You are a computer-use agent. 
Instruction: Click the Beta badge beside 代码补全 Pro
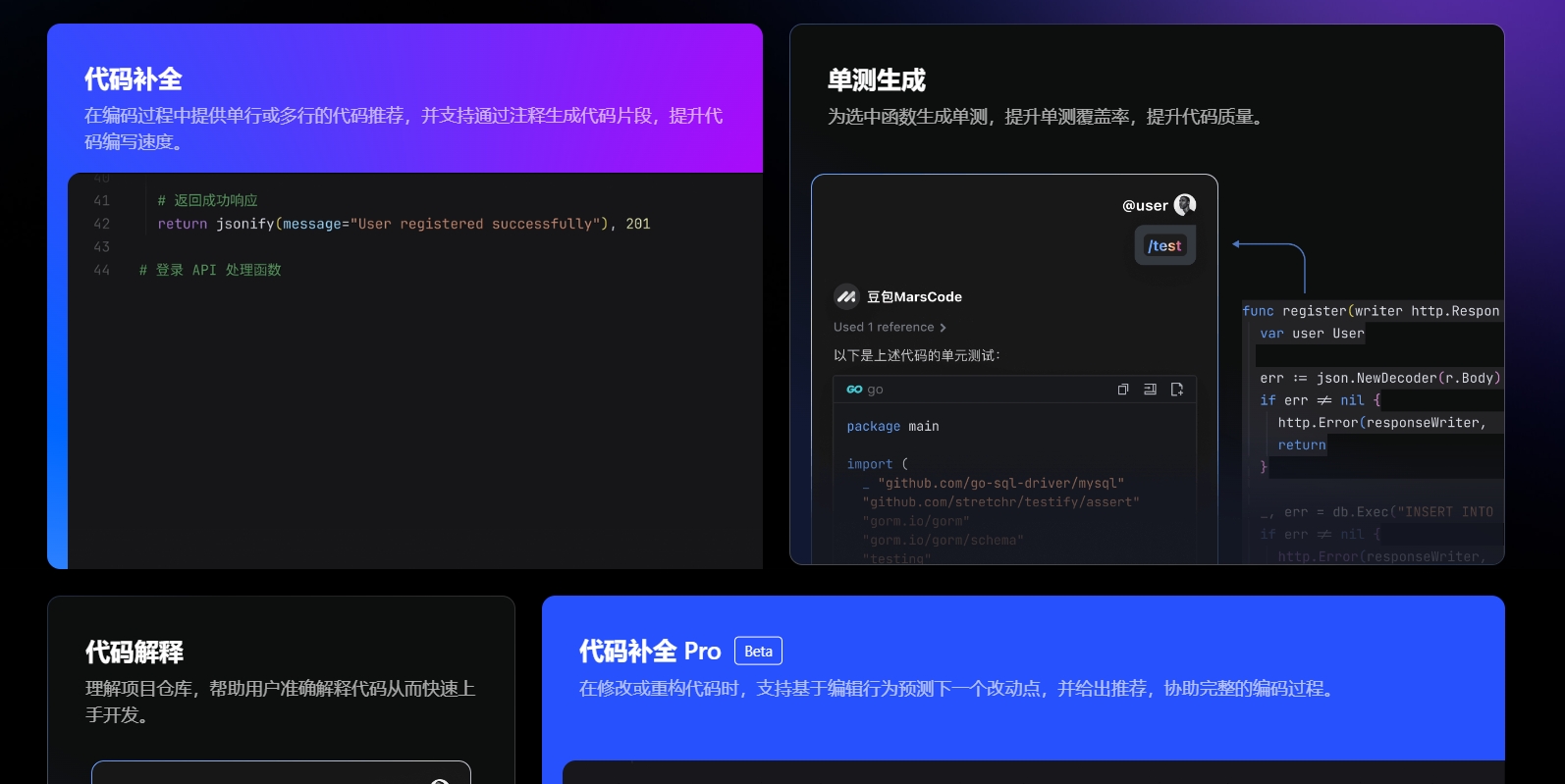[x=758, y=652]
